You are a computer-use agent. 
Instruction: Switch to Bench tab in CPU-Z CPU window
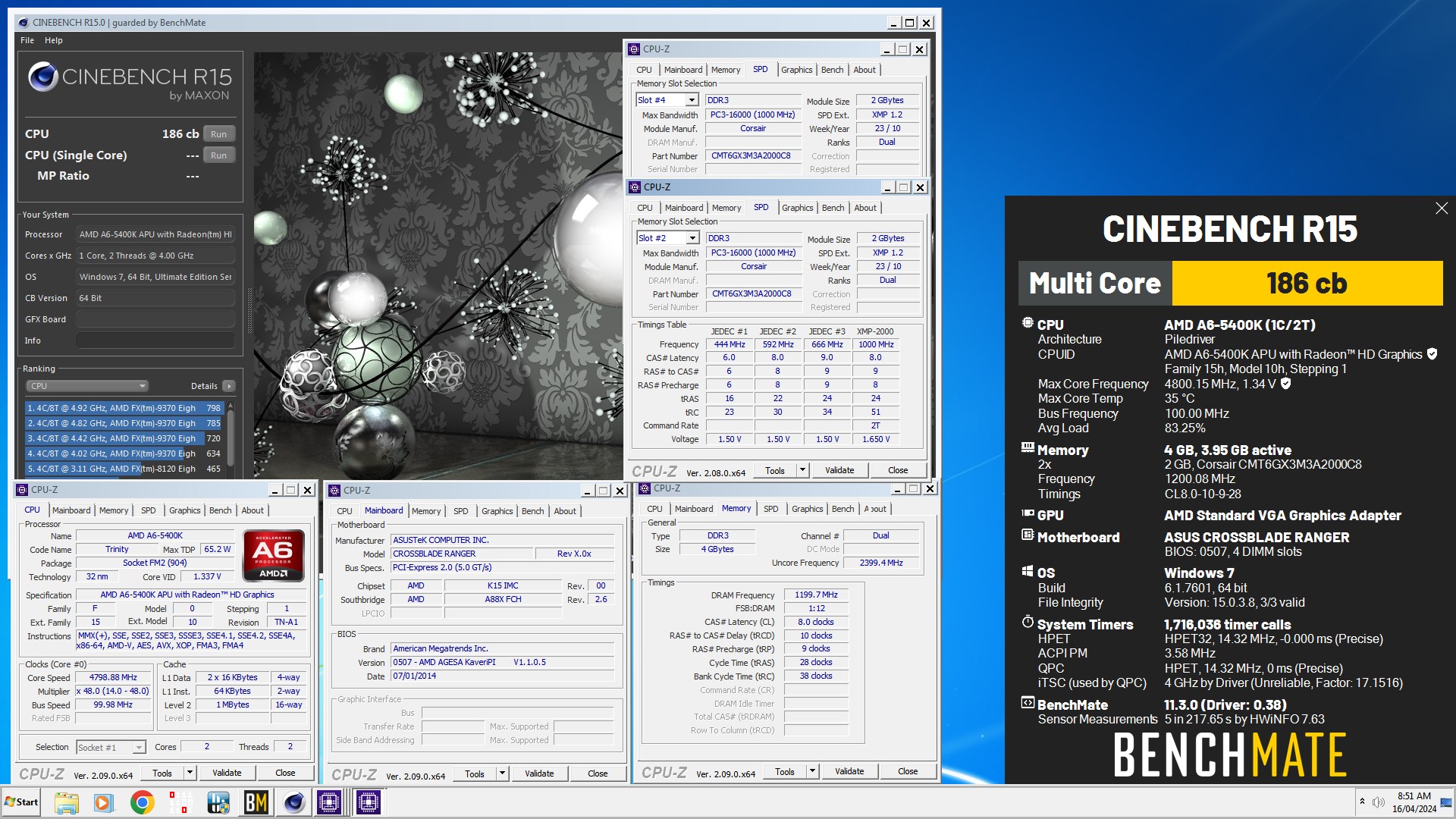pyautogui.click(x=221, y=510)
